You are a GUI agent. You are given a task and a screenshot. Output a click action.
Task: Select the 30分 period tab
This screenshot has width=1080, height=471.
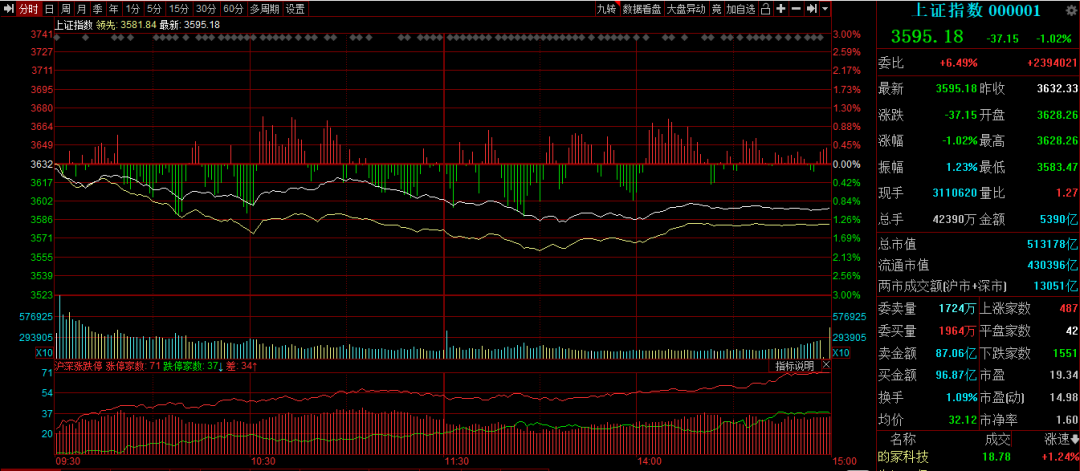[x=205, y=9]
